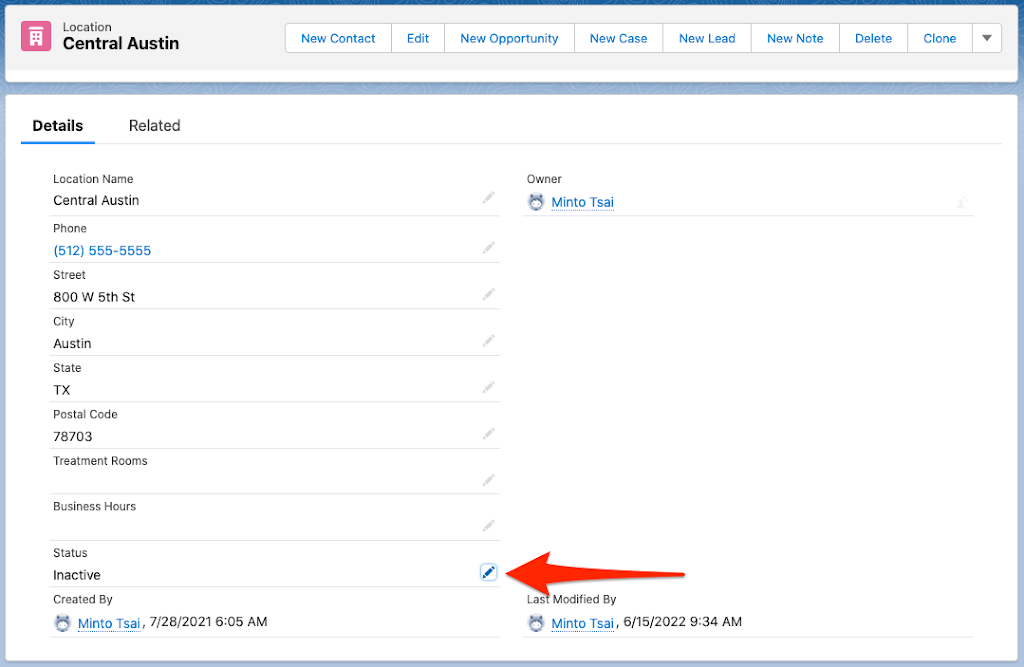Click the Postal Code edit pencil
Screen dimensions: 1024x667
point(488,434)
